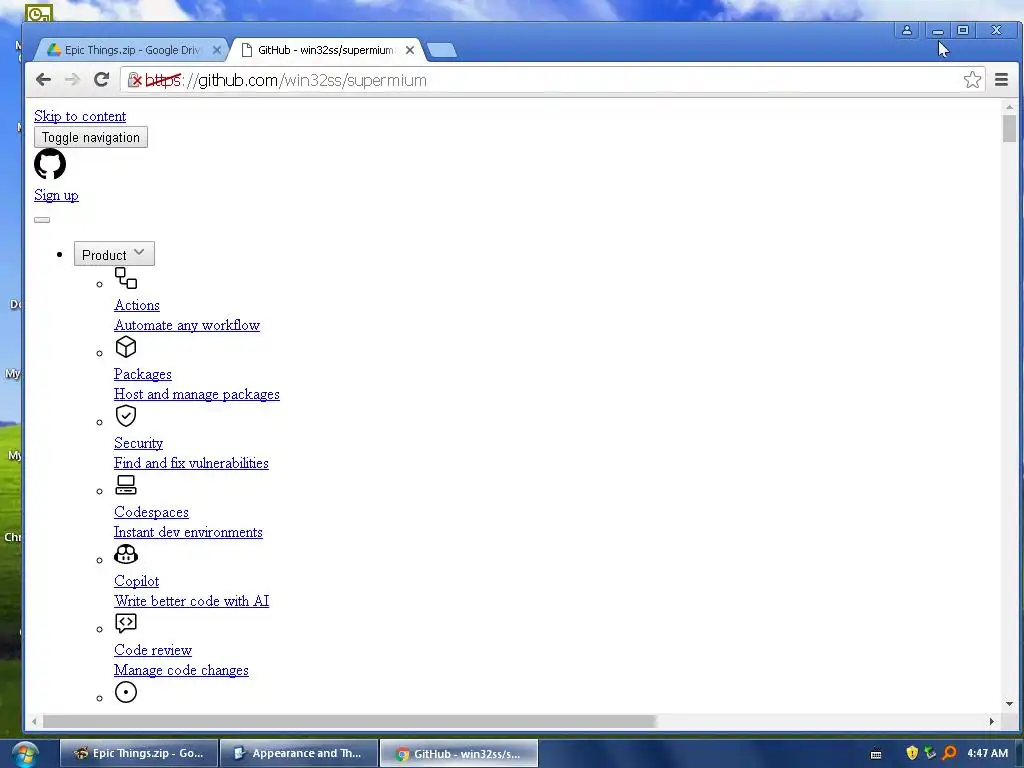
Task: Reload the GitHub page
Action: coord(101,80)
